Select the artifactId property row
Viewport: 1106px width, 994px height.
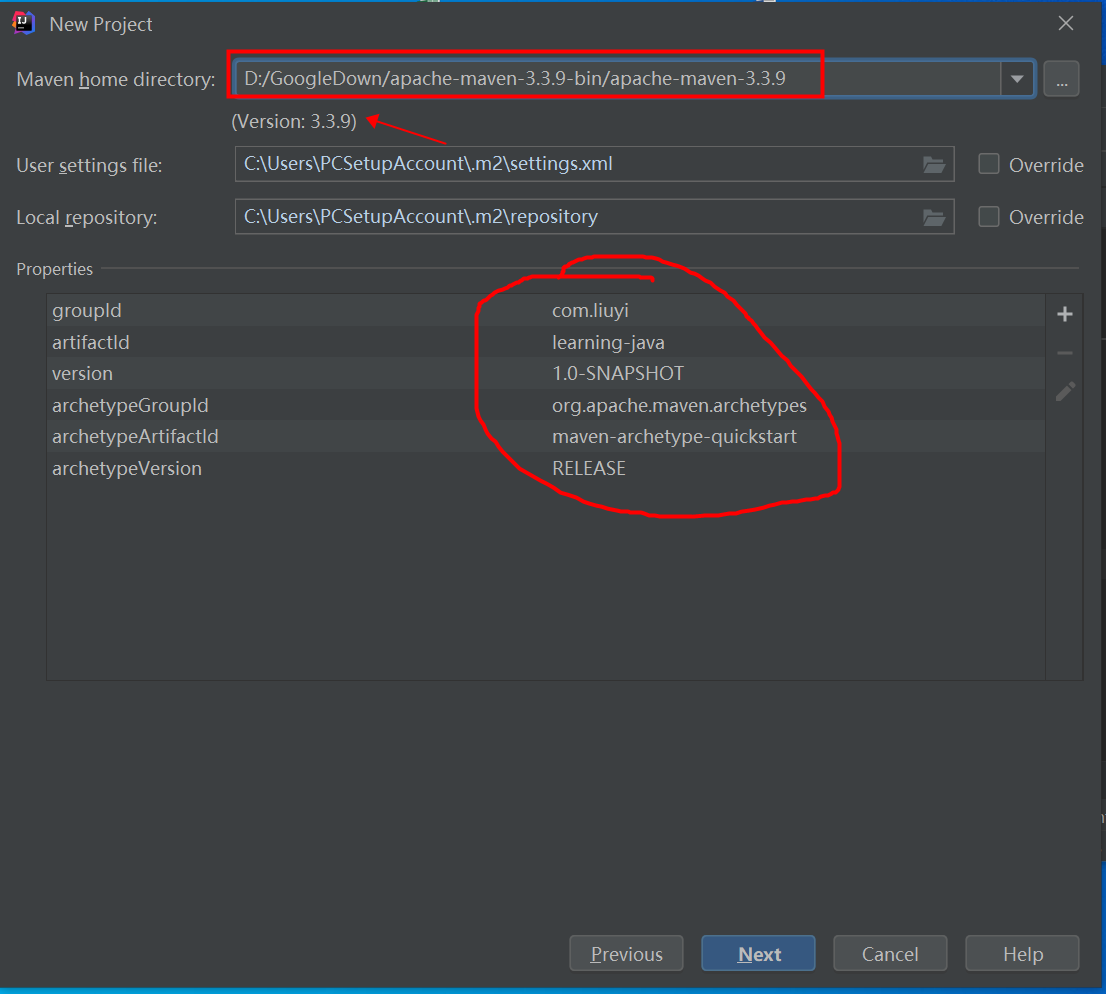[x=546, y=342]
